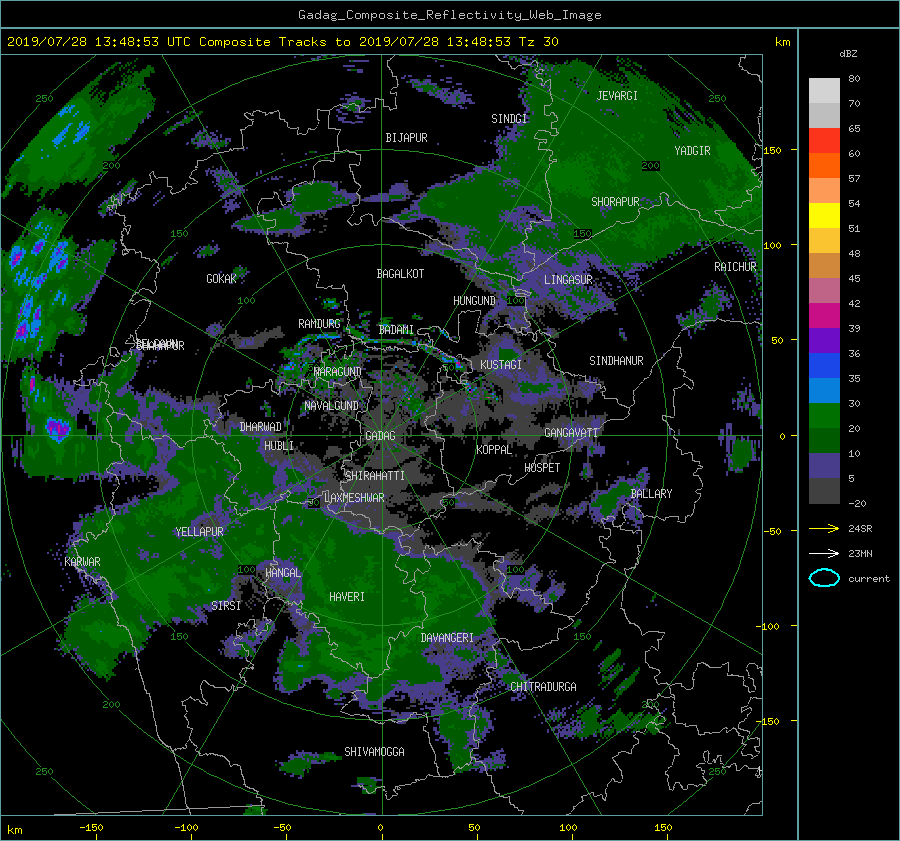Screen dimensions: 900x841
Task: Click the YADGIR city label
Action: [692, 151]
